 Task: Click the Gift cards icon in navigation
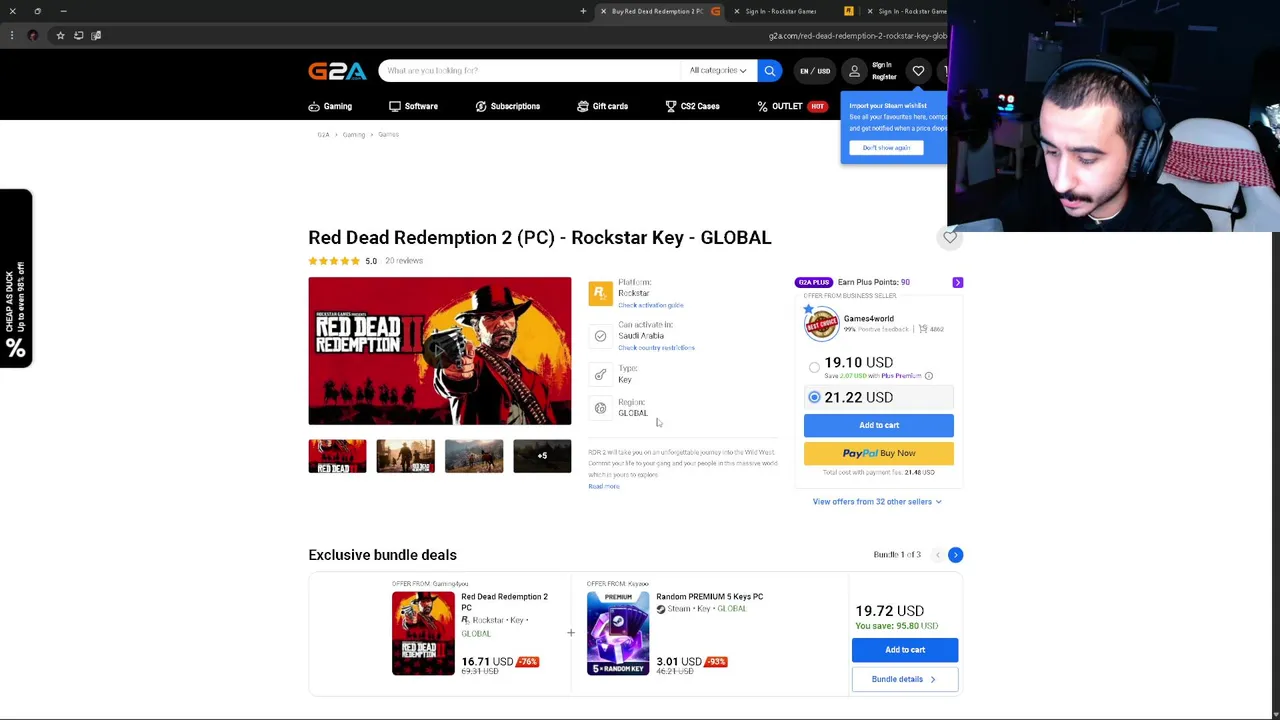point(583,106)
